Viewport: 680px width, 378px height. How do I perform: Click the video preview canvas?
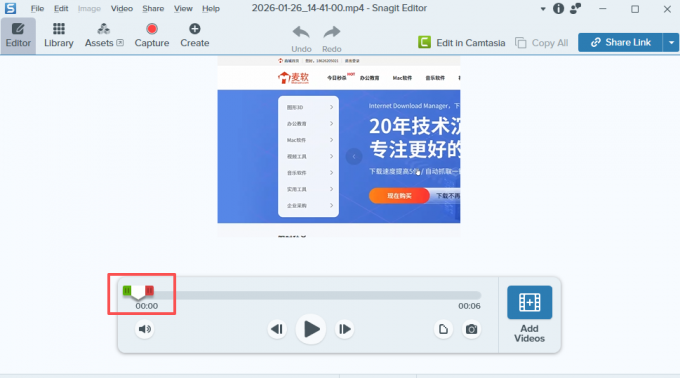[x=339, y=147]
